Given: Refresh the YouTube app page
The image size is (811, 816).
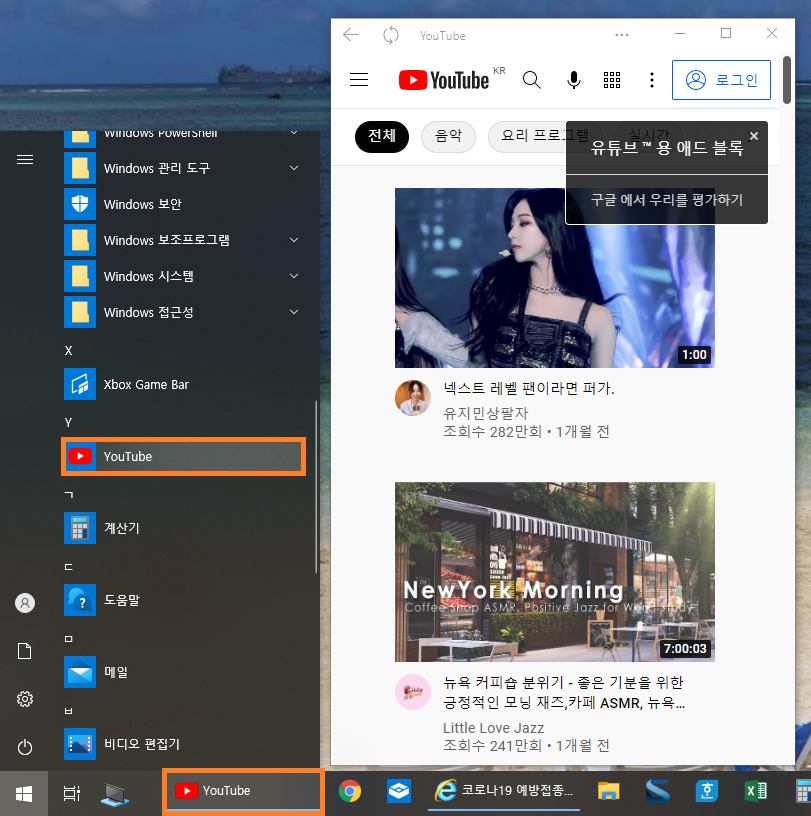Looking at the screenshot, I should (x=390, y=35).
